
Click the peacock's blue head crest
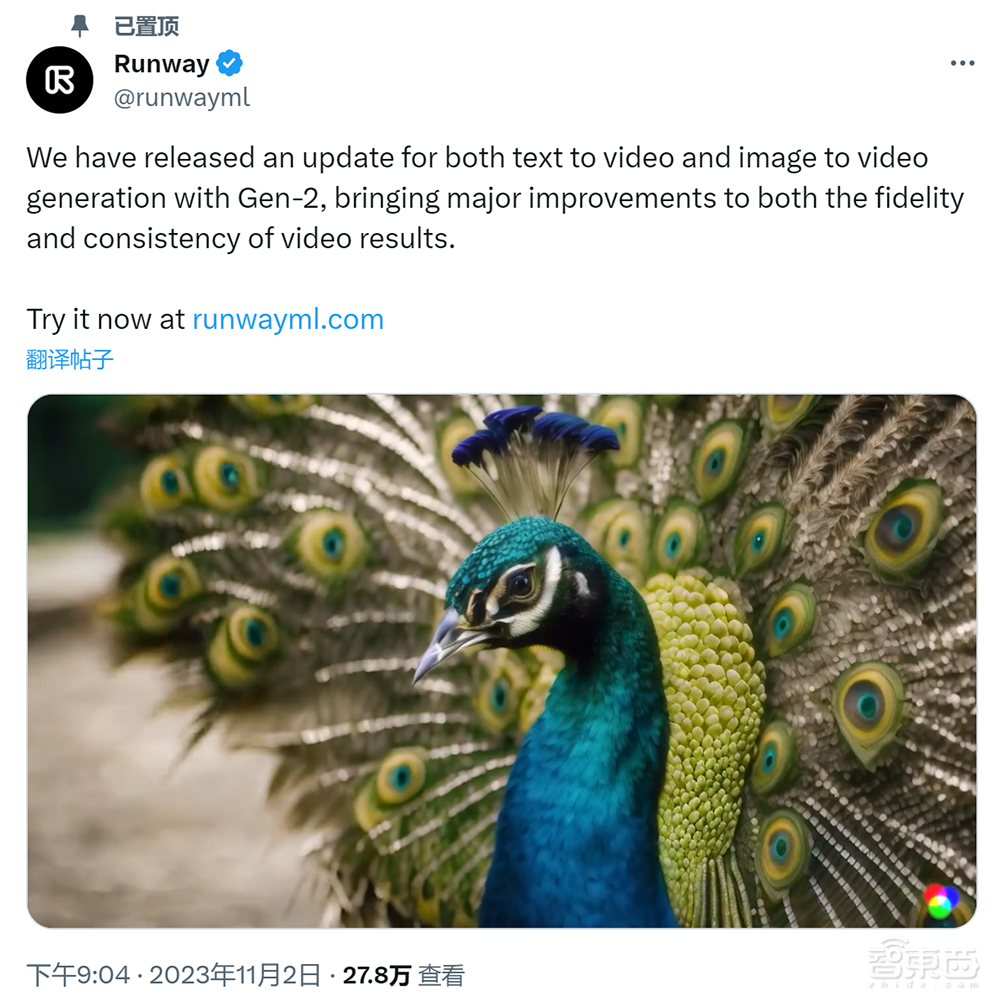coord(535,432)
